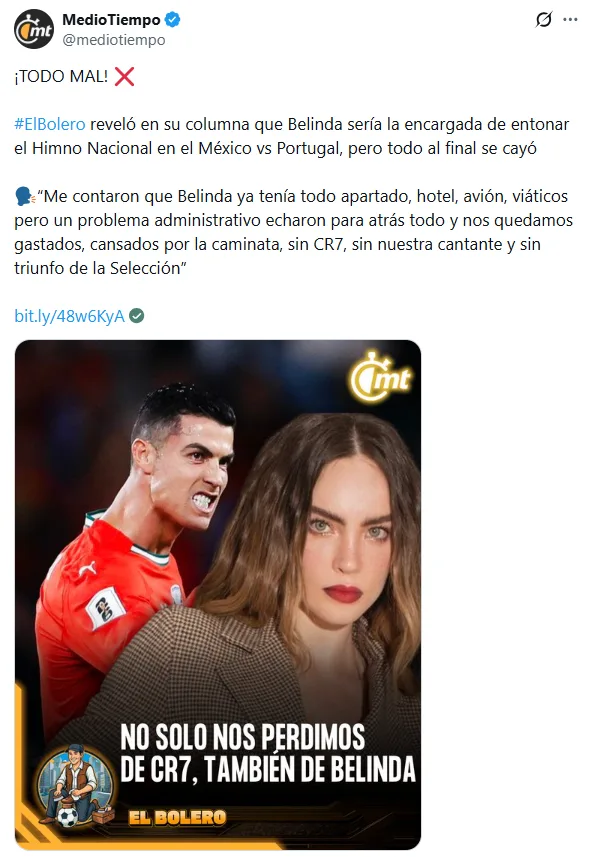Click the yellow EL BOLERO label
Screen dimensions: 590x857
click(177, 818)
